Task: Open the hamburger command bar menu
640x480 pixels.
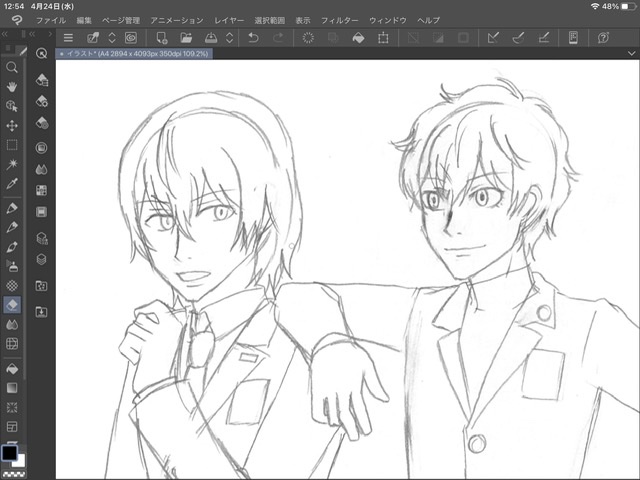Action: pyautogui.click(x=68, y=38)
